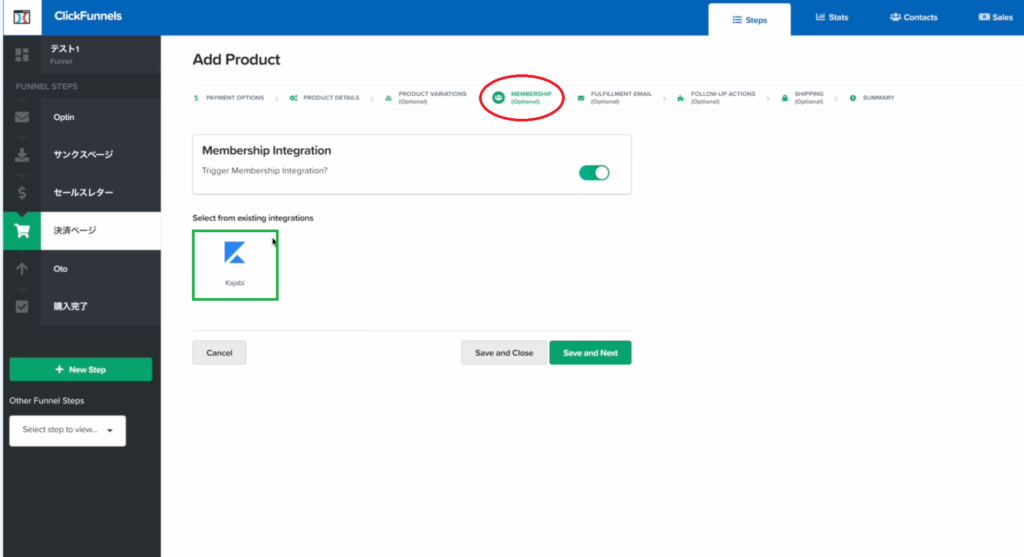Open the テスト1 funnel title
Image resolution: width=1024 pixels, height=557 pixels.
(x=65, y=49)
